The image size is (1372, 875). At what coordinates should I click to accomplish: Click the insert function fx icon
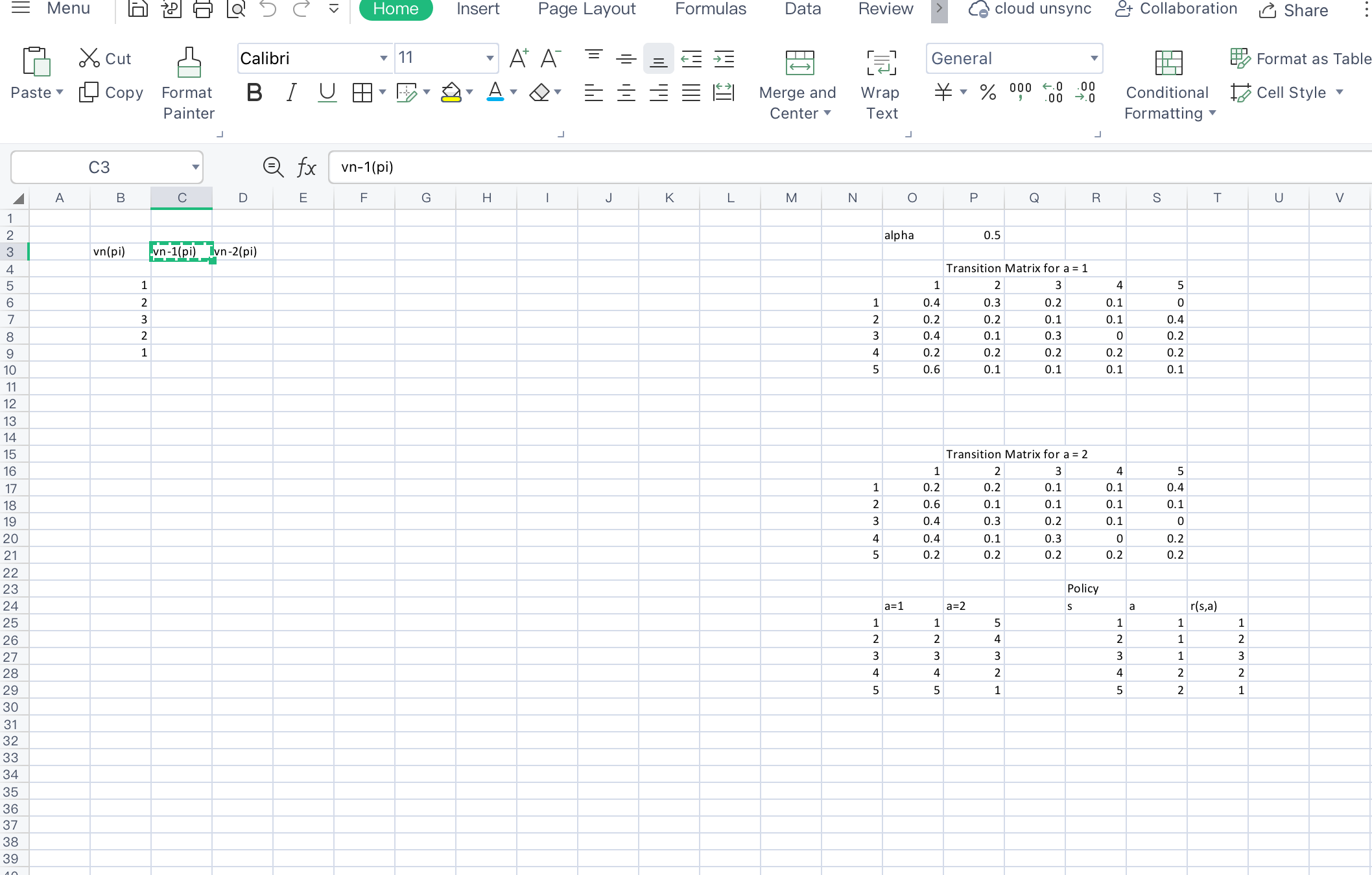tap(306, 167)
